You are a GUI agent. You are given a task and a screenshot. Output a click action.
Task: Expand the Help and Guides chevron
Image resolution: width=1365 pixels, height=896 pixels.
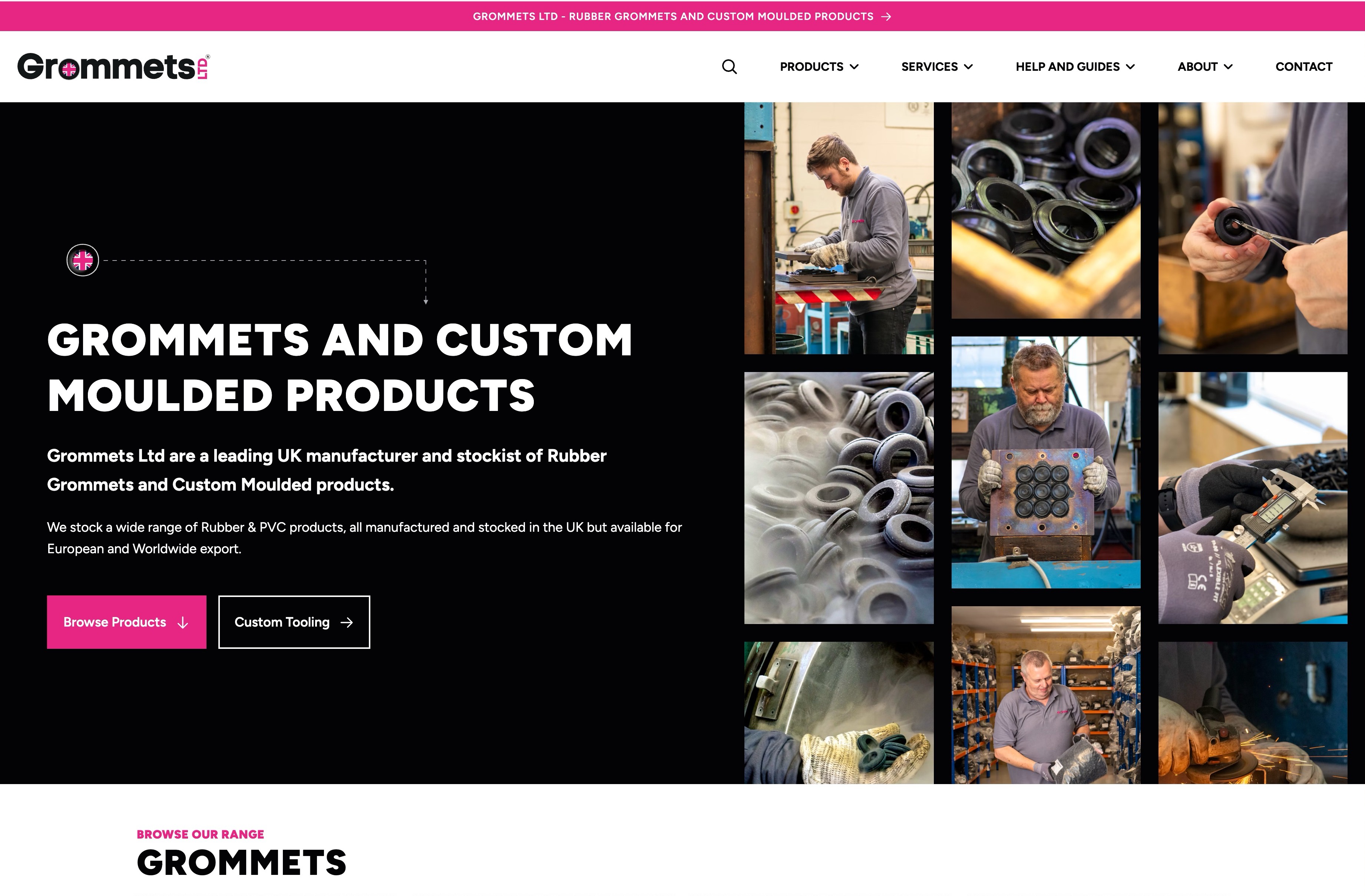(x=1130, y=67)
